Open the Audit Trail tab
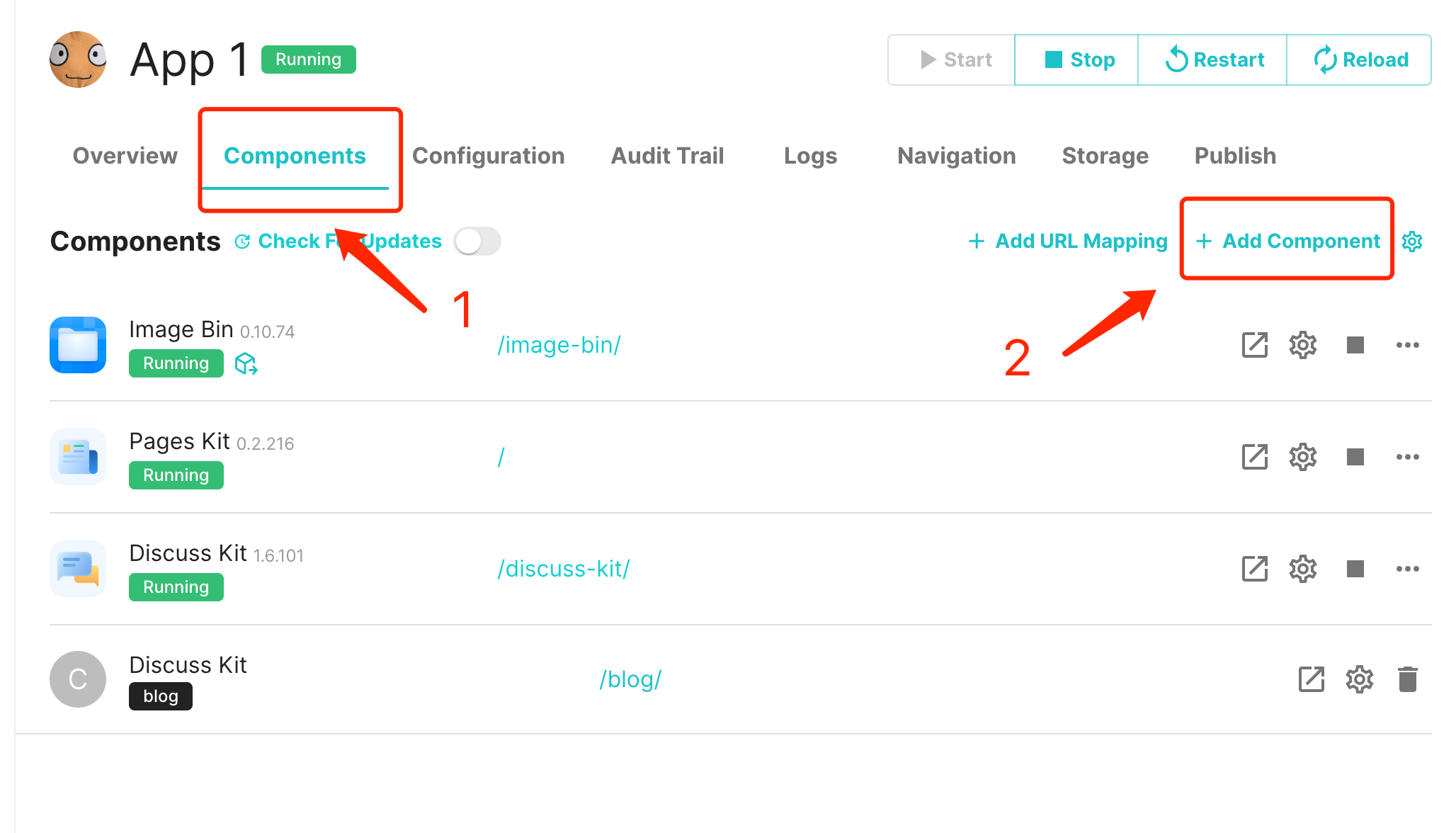This screenshot has height=833, width=1456. coord(667,156)
